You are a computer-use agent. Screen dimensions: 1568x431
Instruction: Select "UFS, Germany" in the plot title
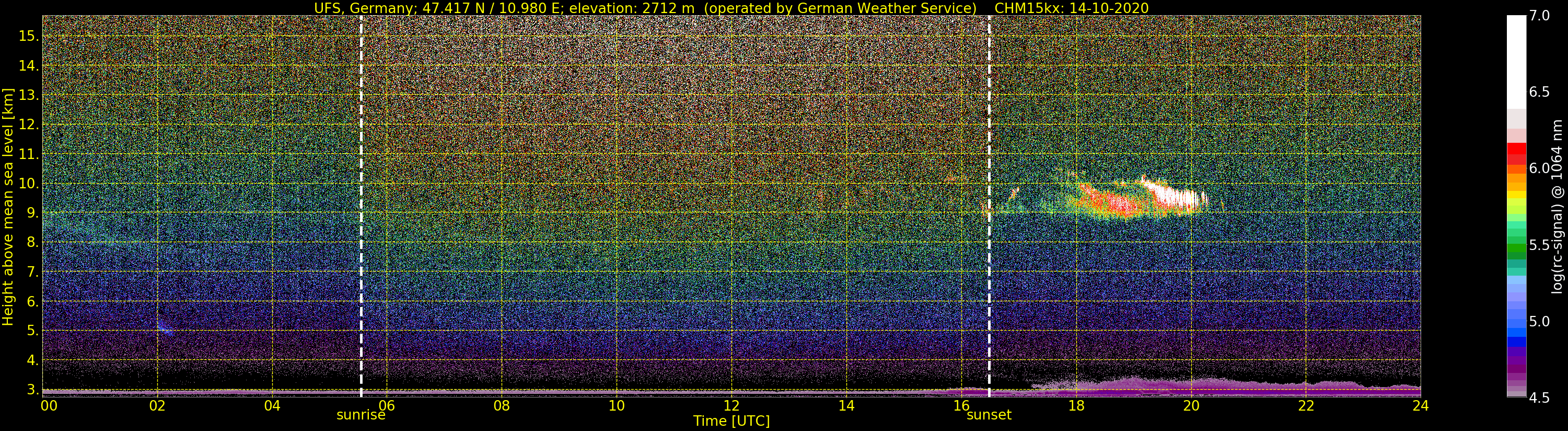point(364,8)
